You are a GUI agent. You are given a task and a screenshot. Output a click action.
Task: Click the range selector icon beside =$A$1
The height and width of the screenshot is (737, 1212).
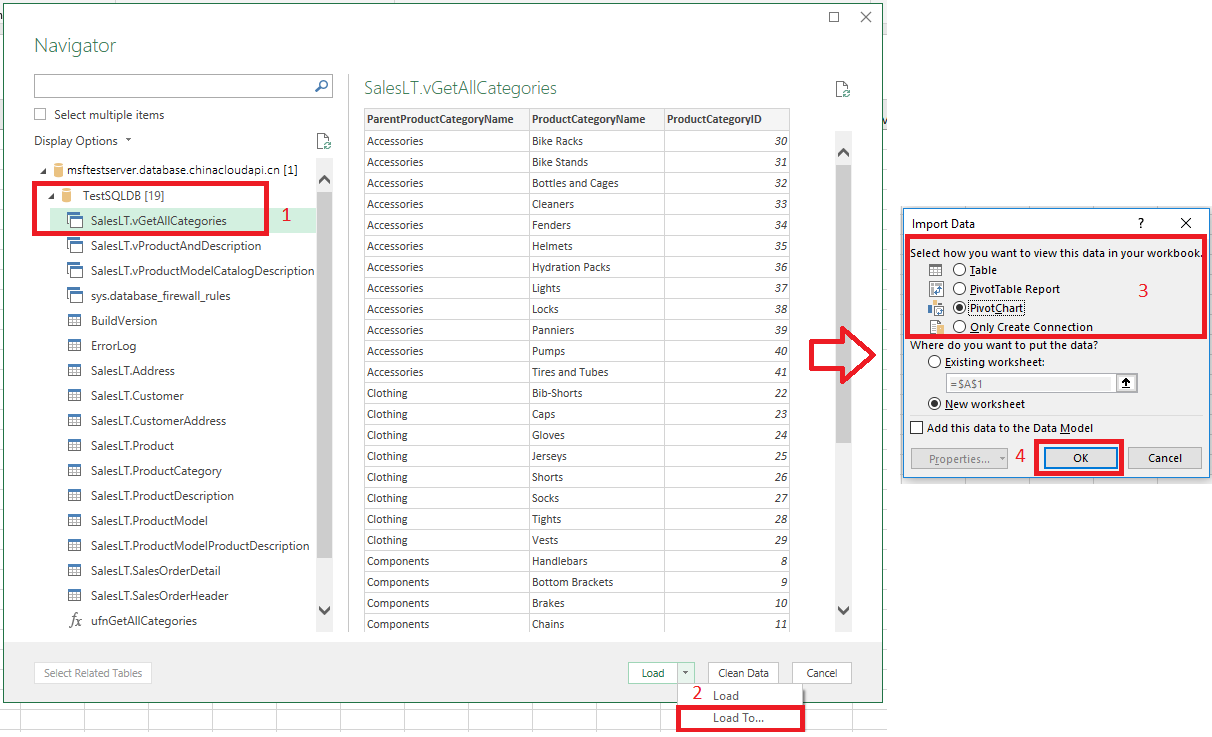pos(1126,383)
